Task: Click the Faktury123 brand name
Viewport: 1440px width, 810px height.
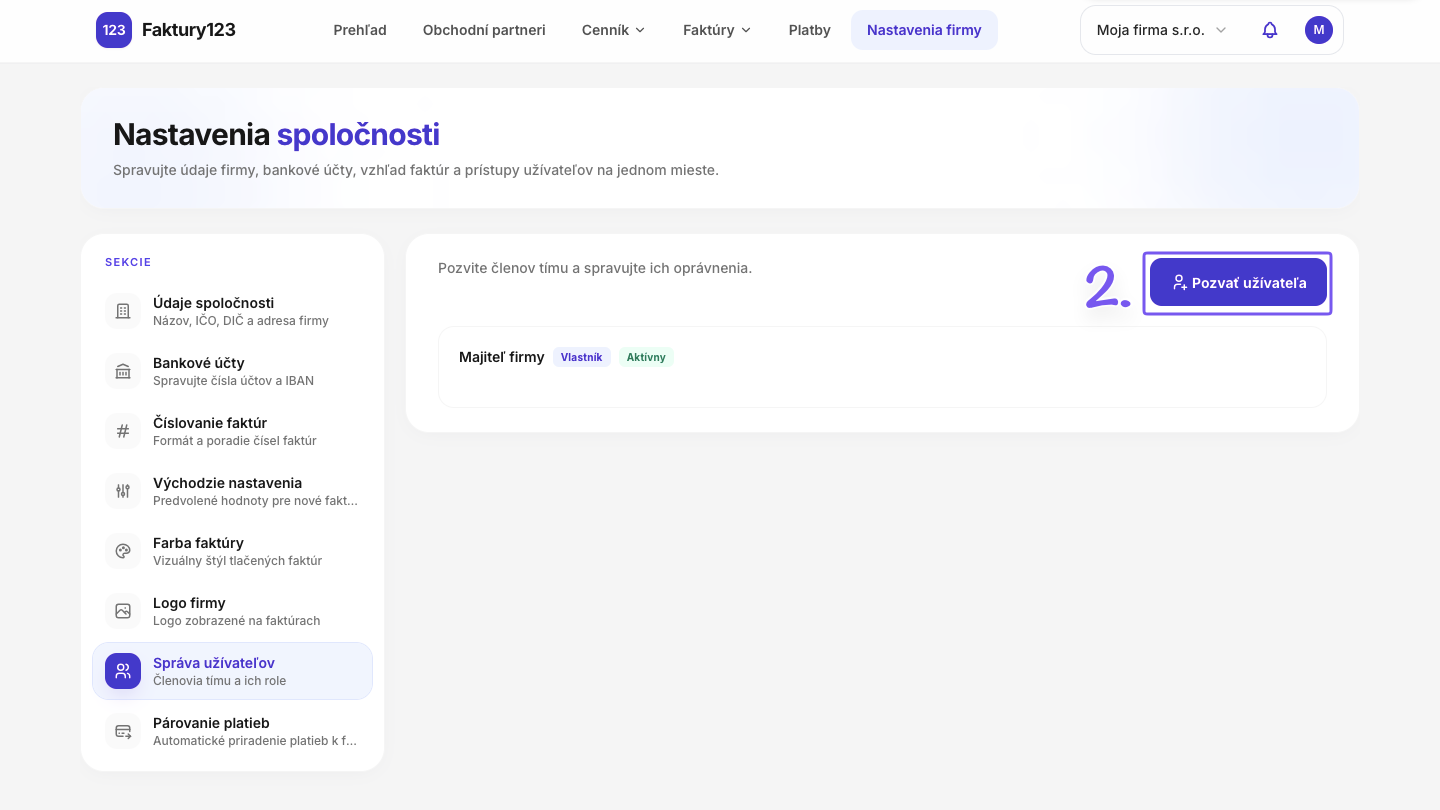Action: coord(189,30)
